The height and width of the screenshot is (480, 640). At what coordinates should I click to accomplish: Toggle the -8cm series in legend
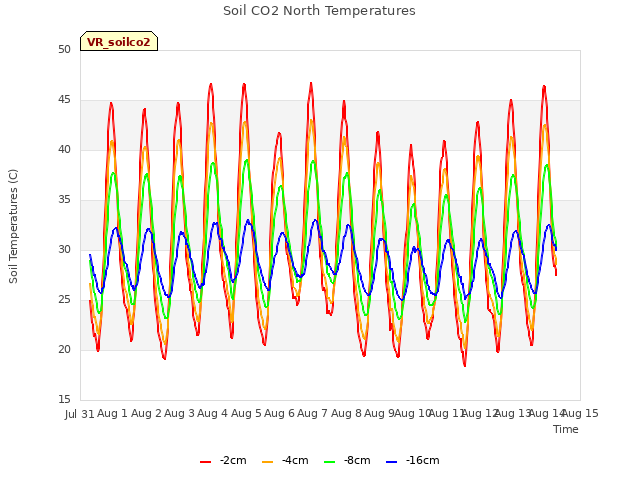click(347, 460)
